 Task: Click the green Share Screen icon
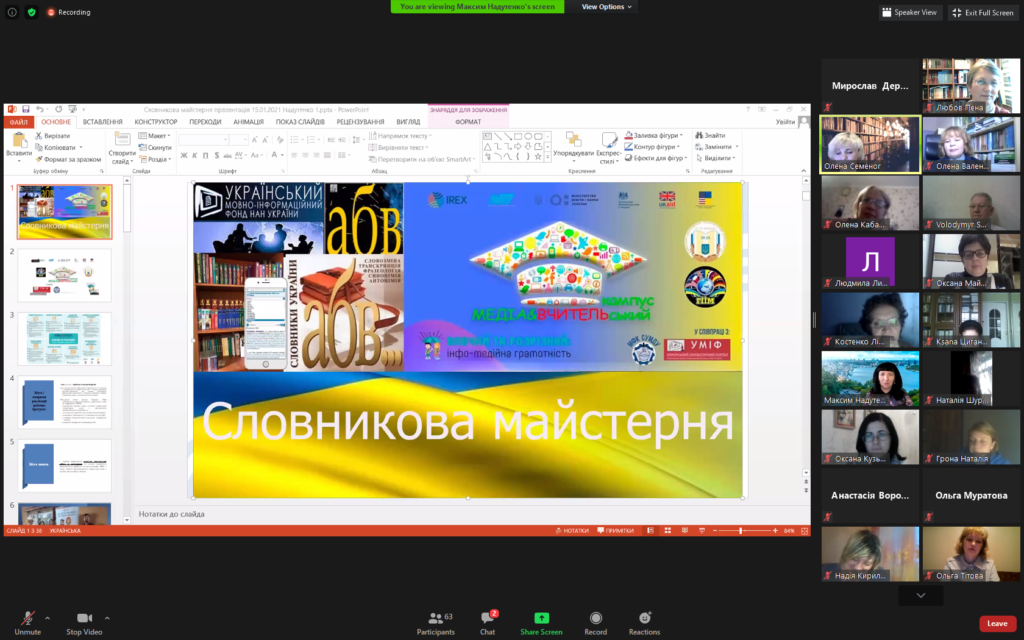[541, 619]
